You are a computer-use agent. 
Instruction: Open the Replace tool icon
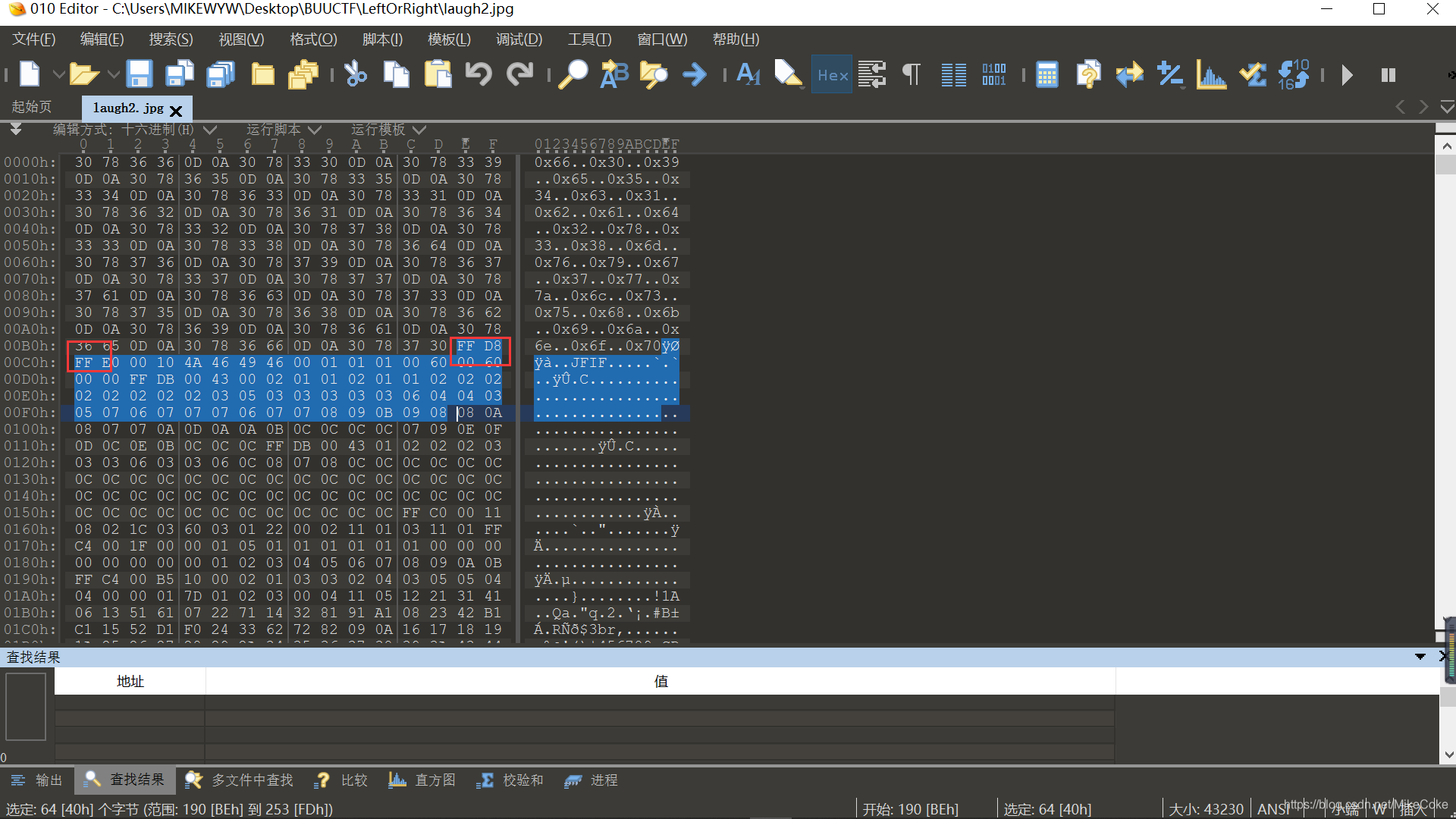614,74
